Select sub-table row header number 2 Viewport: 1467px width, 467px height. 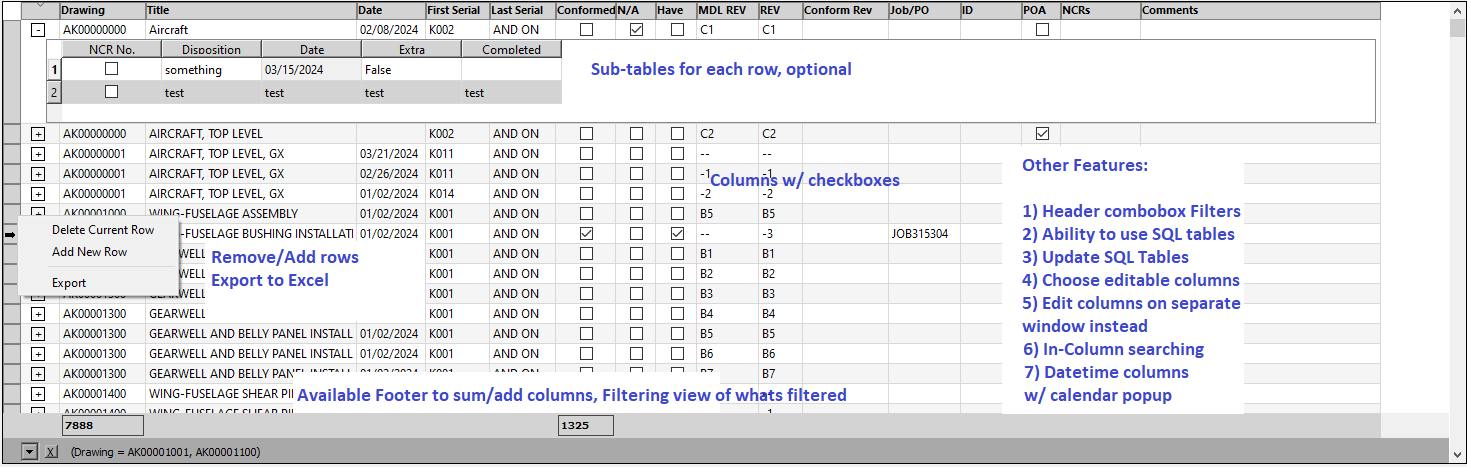[x=55, y=92]
